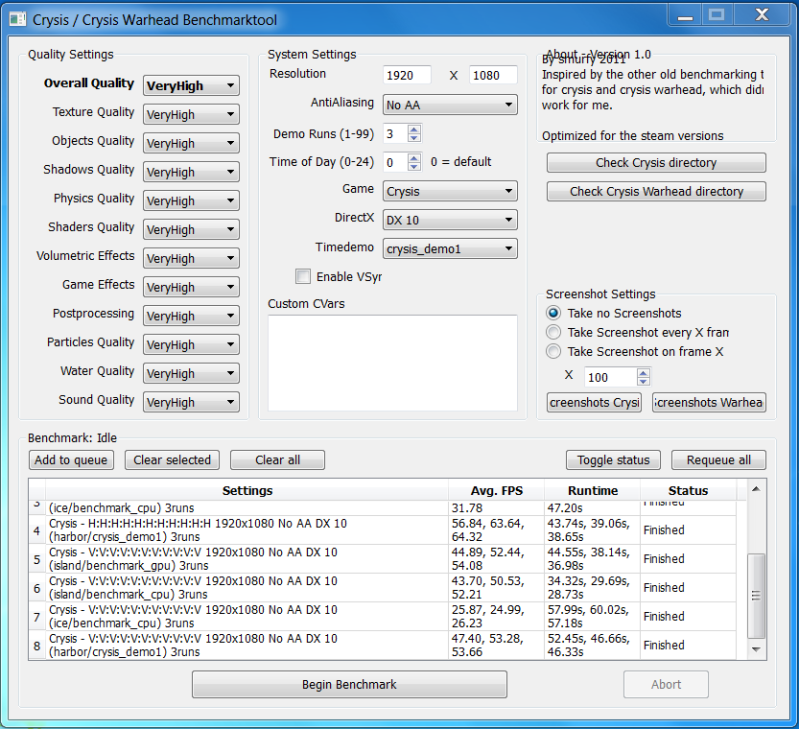799x729 pixels.
Task: Open the Particles Quality dropdown
Action: point(191,345)
